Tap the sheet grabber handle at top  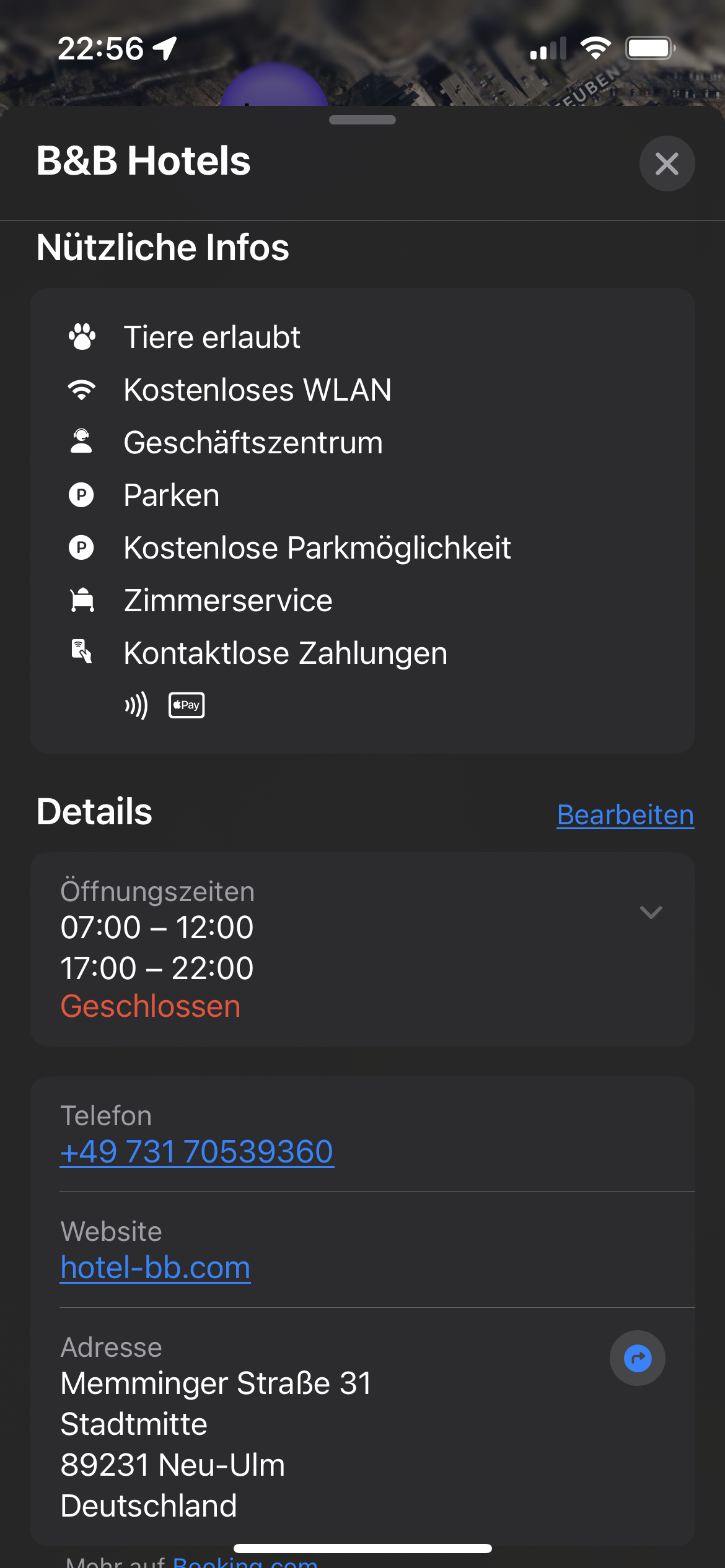tap(362, 120)
